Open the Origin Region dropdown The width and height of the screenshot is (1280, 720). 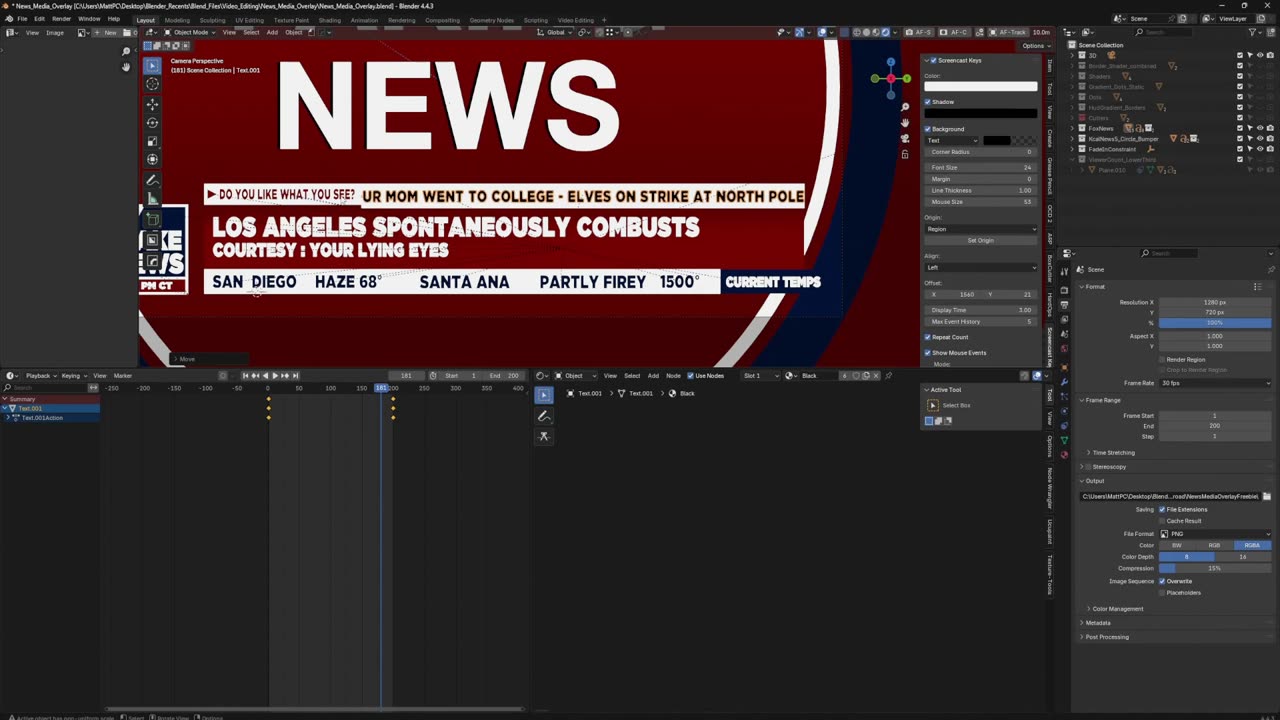[981, 229]
